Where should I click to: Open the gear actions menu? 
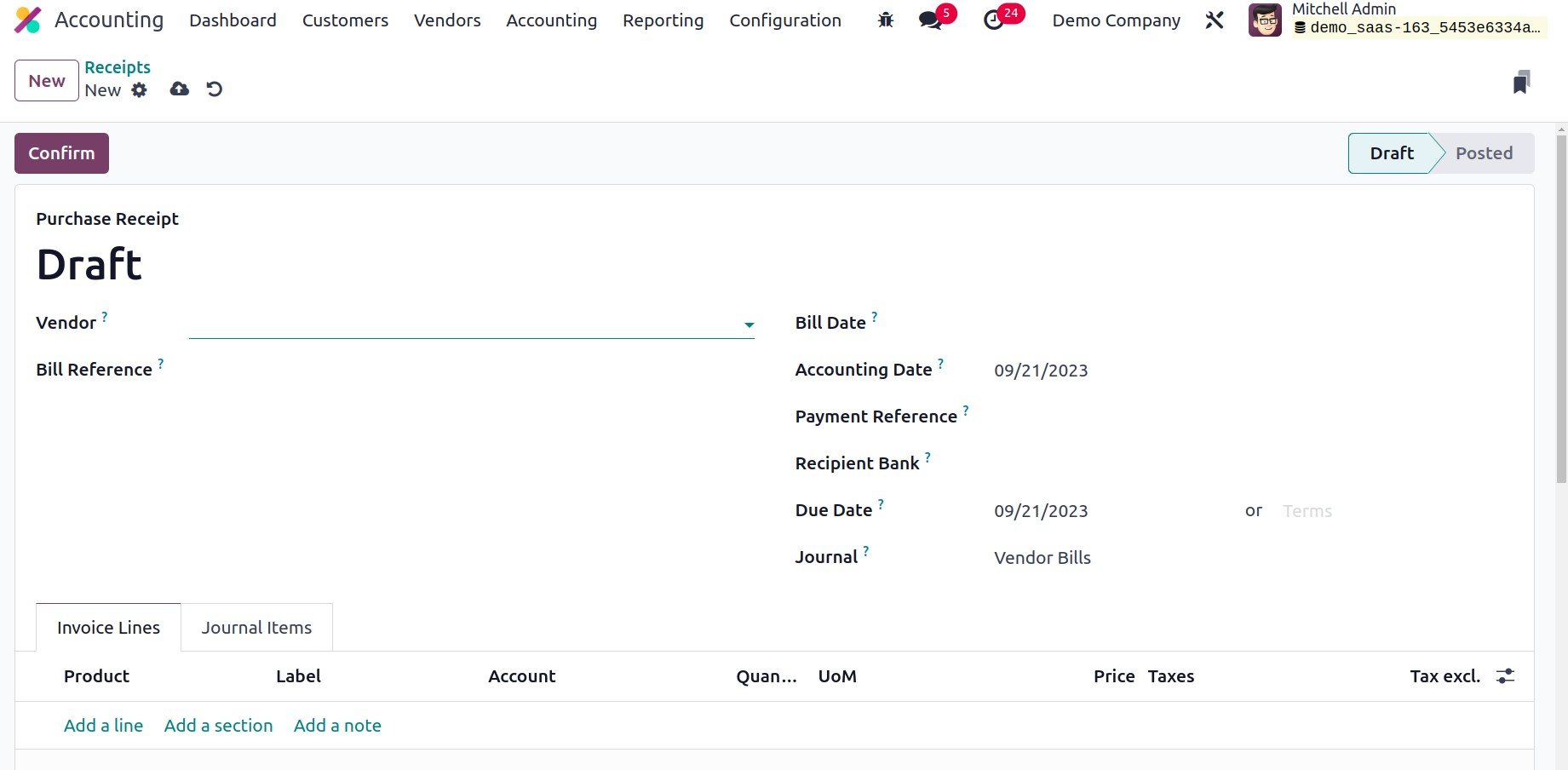140,90
